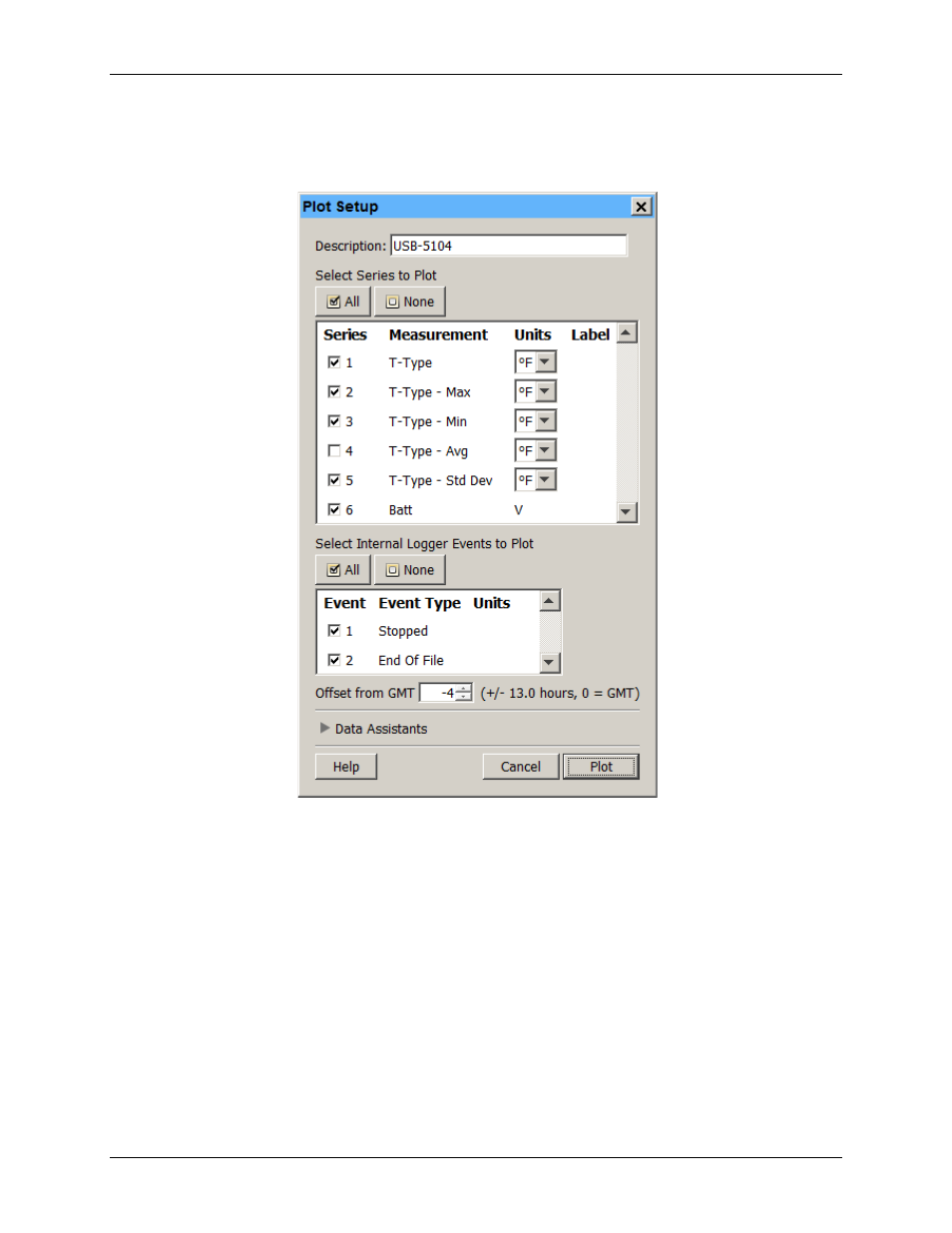The height and width of the screenshot is (1233, 952).
Task: Open units dropdown for T-Type - Std Dev
Action: [x=545, y=480]
